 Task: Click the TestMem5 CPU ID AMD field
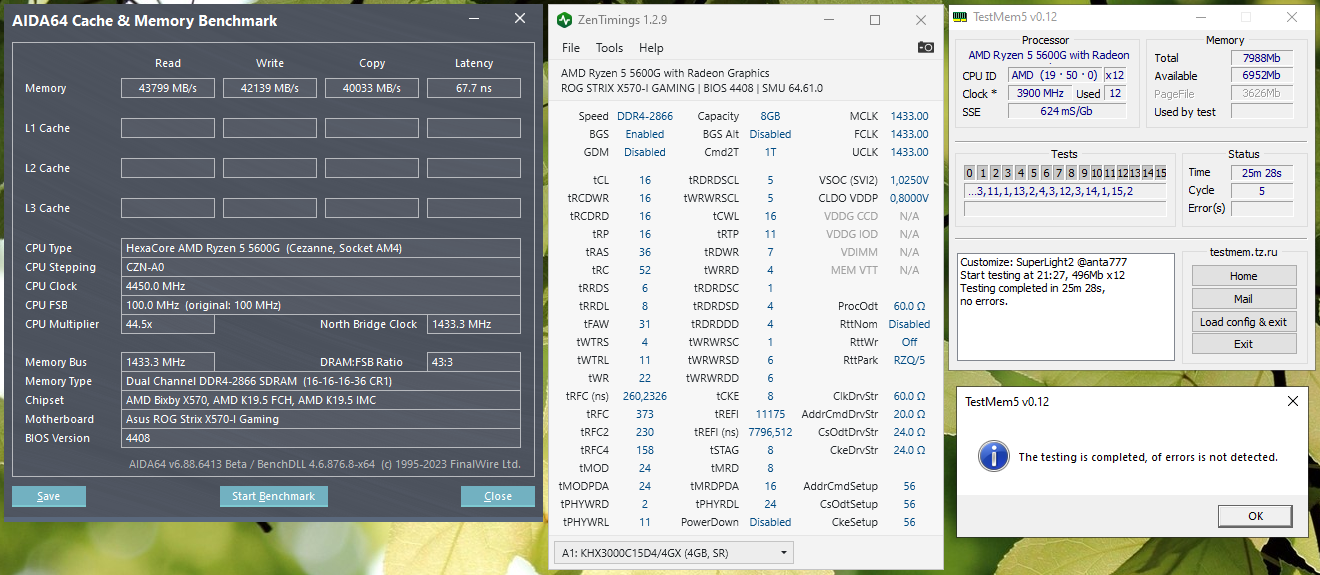(1054, 75)
